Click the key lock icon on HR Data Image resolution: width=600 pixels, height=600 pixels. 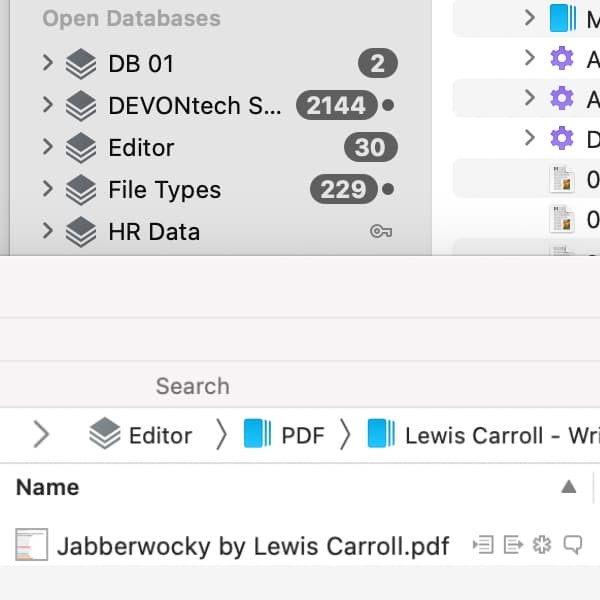point(381,232)
